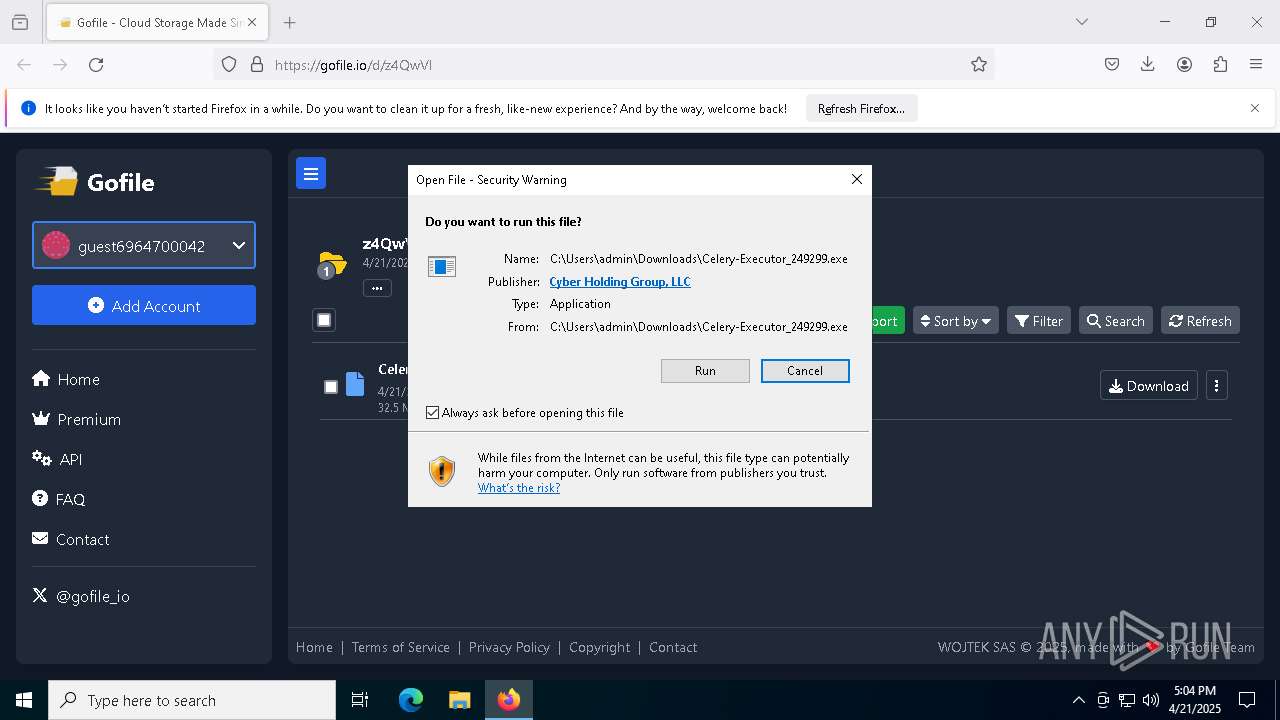Image resolution: width=1280 pixels, height=720 pixels.
Task: Click the Firefox View icon left of tabs
Action: coord(20,22)
